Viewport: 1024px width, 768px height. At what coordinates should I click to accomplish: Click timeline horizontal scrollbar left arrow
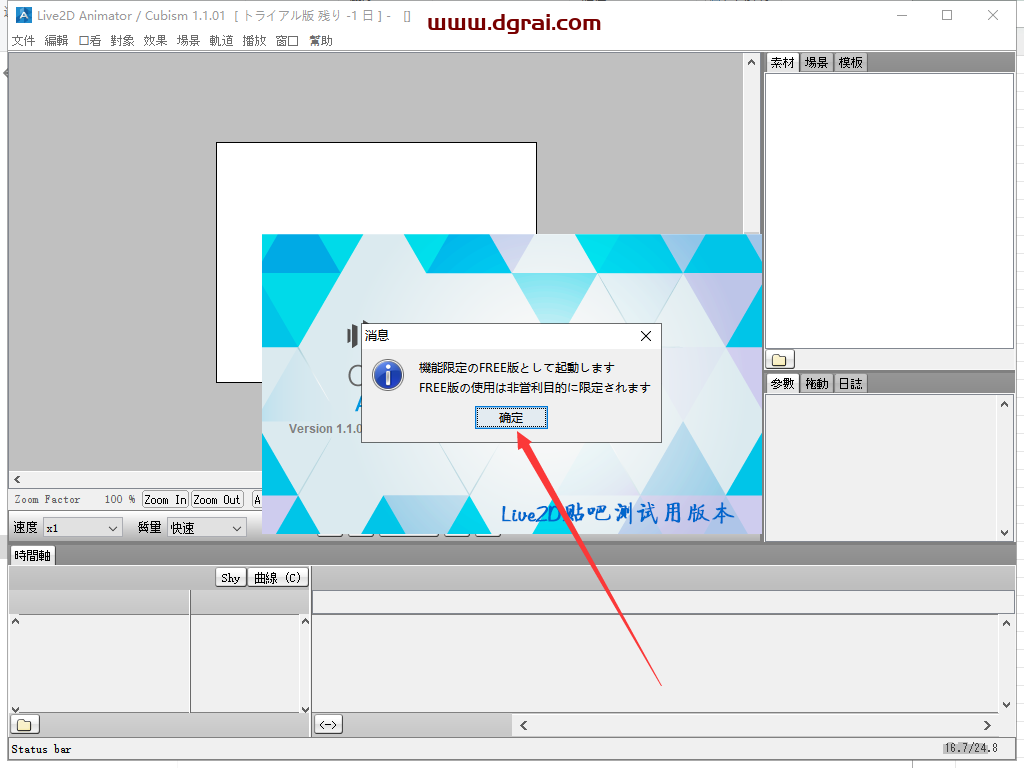524,726
